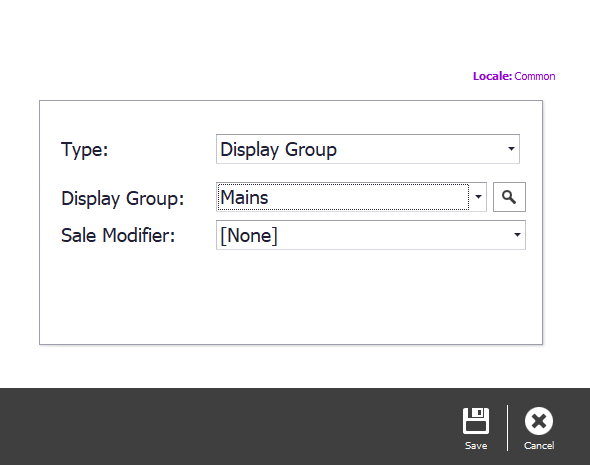Click the Cancel X icon
The width and height of the screenshot is (590, 465).
tap(539, 421)
